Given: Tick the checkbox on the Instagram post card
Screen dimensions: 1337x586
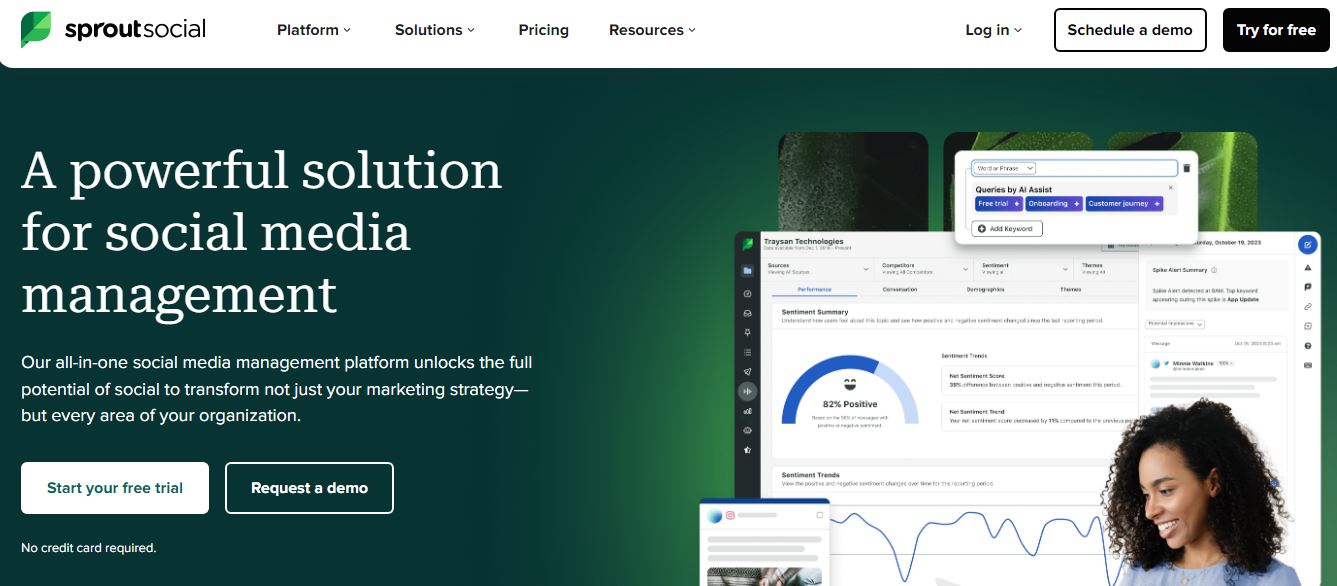Looking at the screenshot, I should tap(820, 516).
